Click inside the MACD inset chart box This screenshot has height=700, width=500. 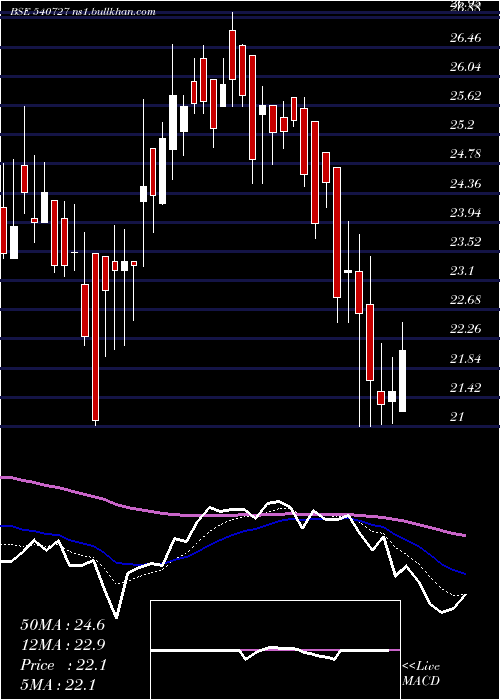coord(275,650)
